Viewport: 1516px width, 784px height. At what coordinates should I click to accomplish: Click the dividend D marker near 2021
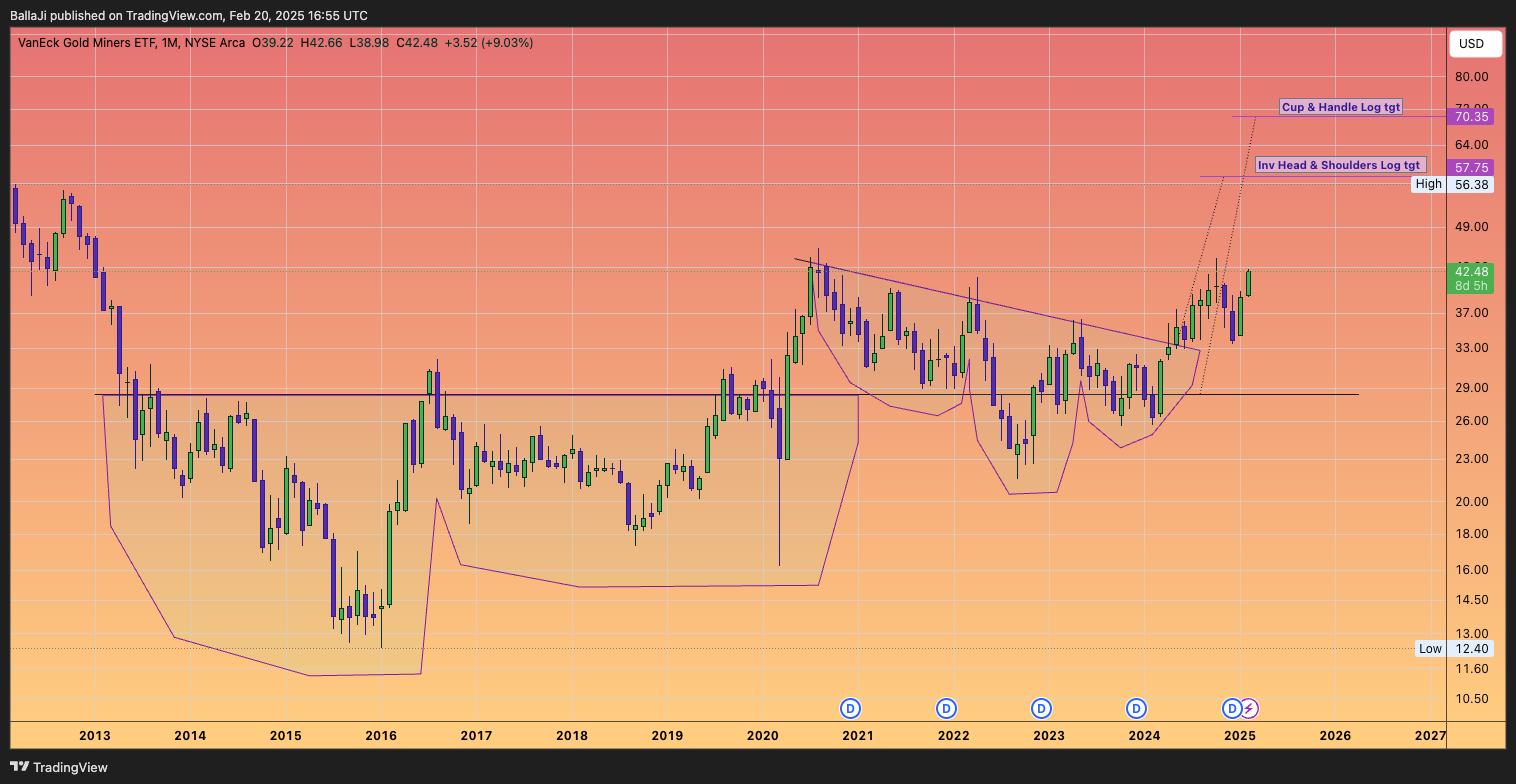(x=851, y=709)
